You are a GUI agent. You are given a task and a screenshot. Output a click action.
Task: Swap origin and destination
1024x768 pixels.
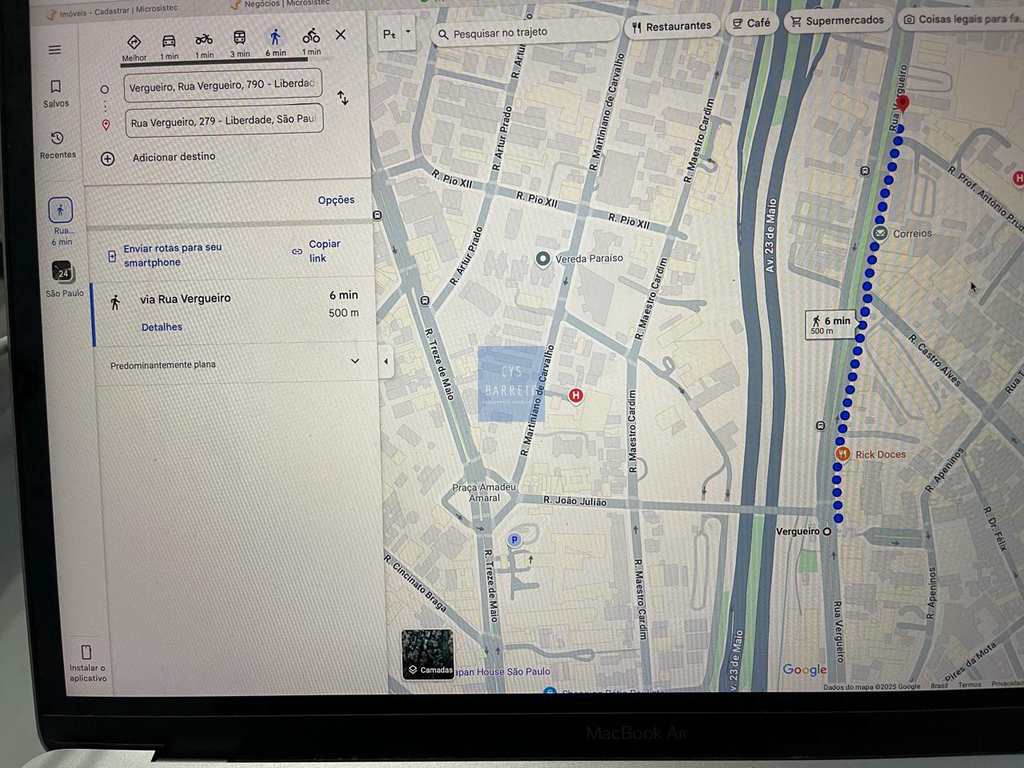tap(343, 98)
